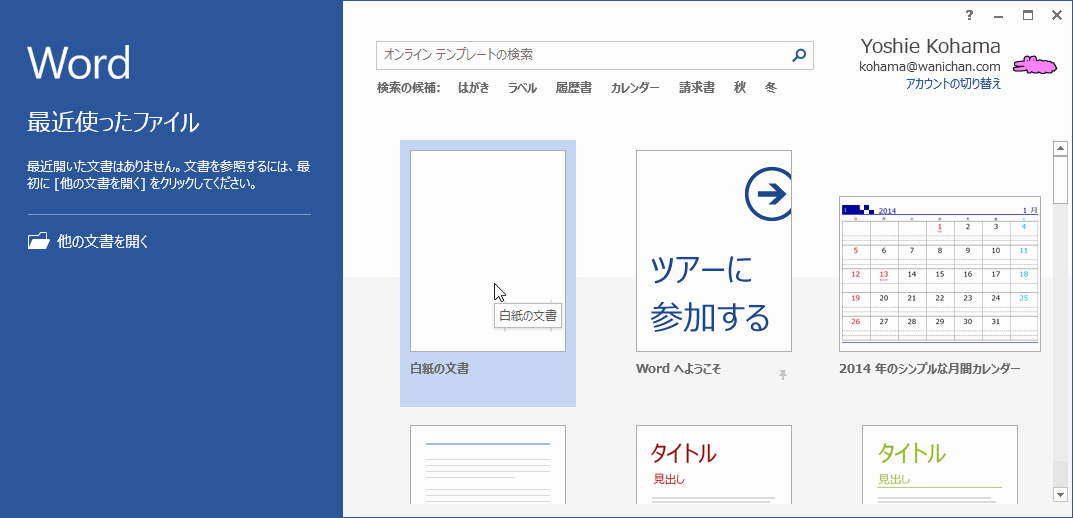Open the help question mark icon

click(x=969, y=15)
